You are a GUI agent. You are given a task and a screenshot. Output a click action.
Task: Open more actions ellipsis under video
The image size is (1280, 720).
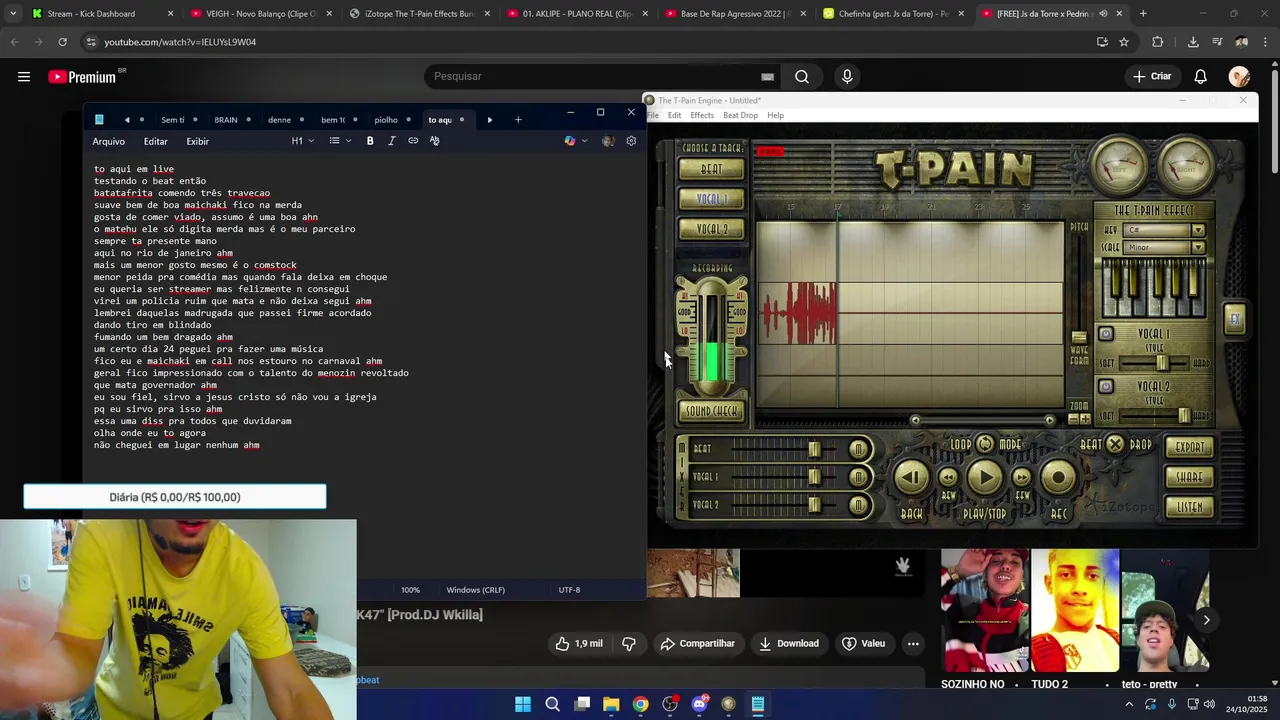(913, 644)
